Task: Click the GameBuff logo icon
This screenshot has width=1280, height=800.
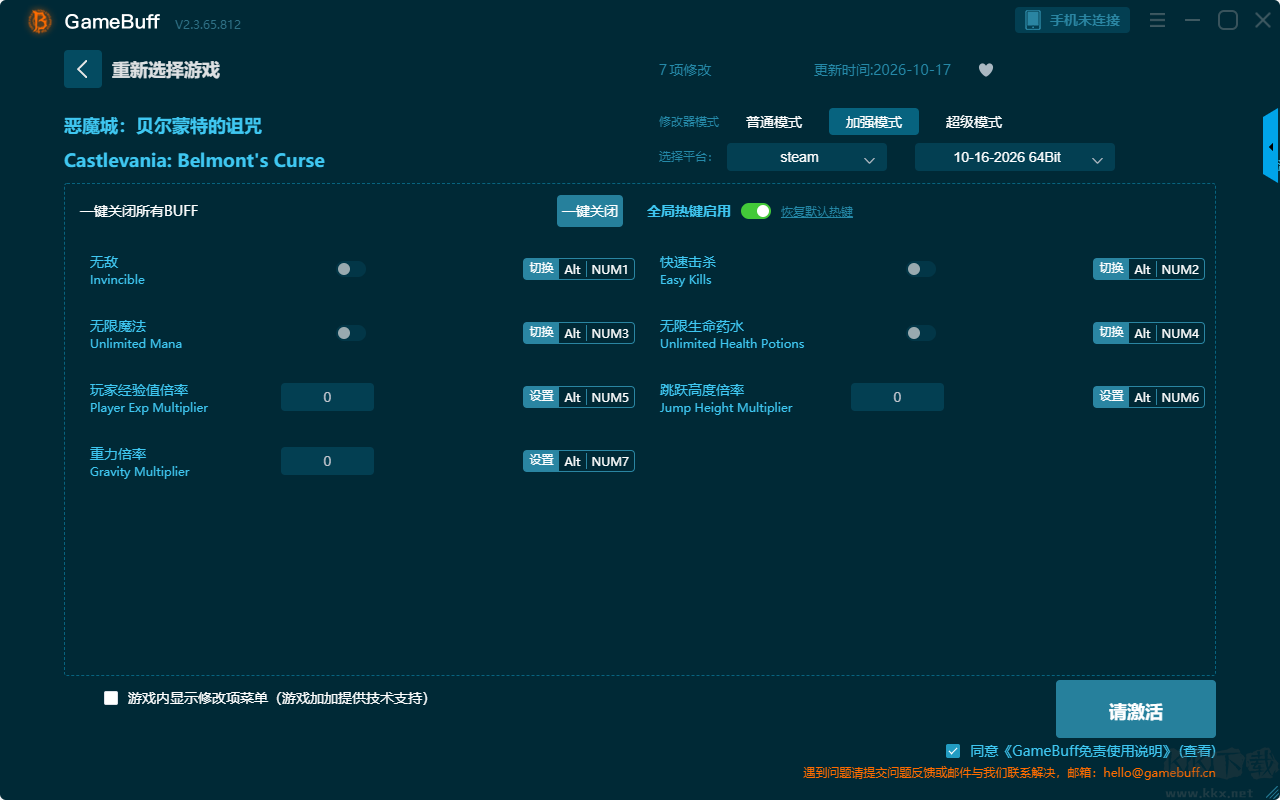Action: coord(40,21)
